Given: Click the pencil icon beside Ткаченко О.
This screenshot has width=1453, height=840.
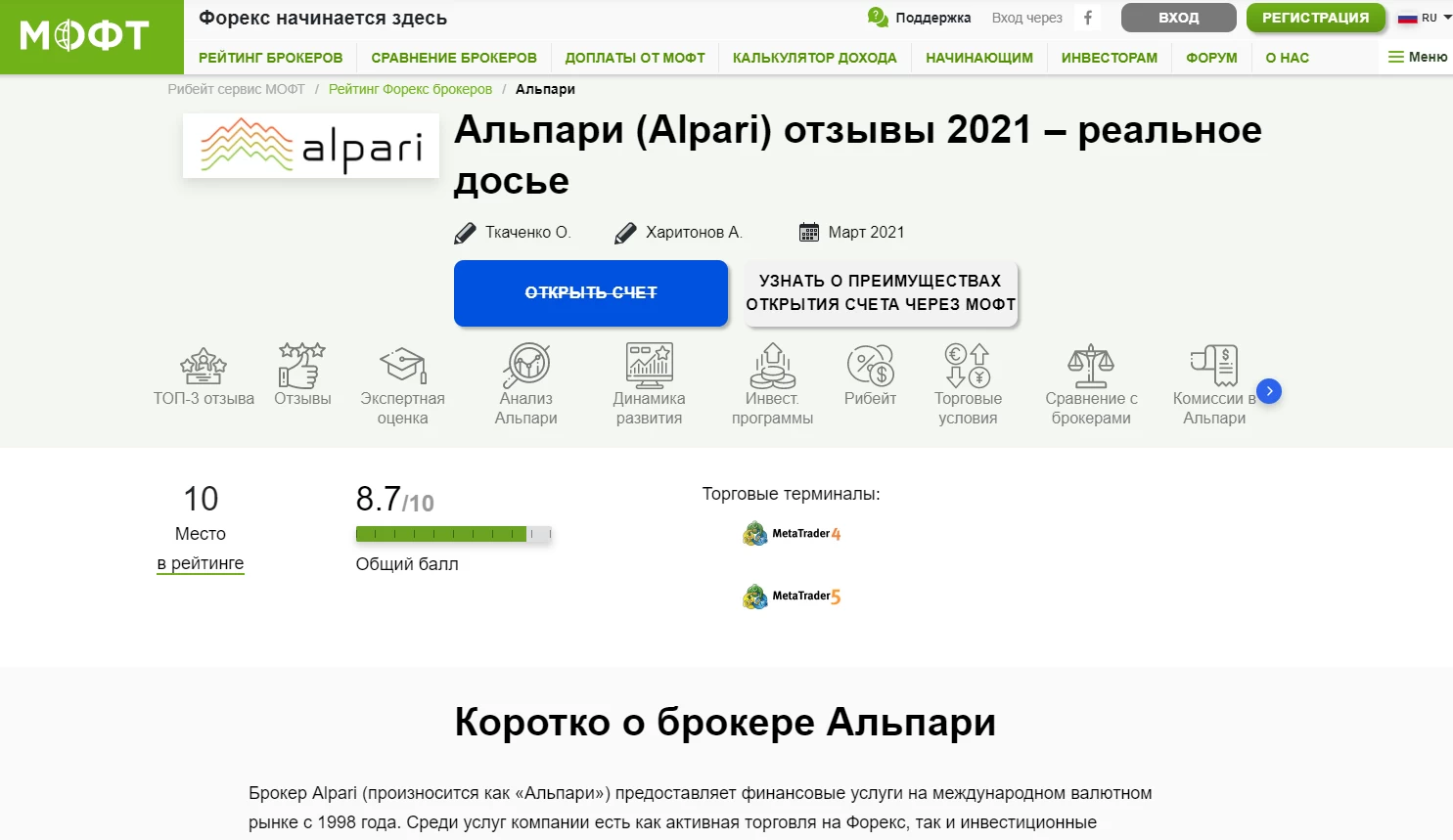Looking at the screenshot, I should (465, 233).
